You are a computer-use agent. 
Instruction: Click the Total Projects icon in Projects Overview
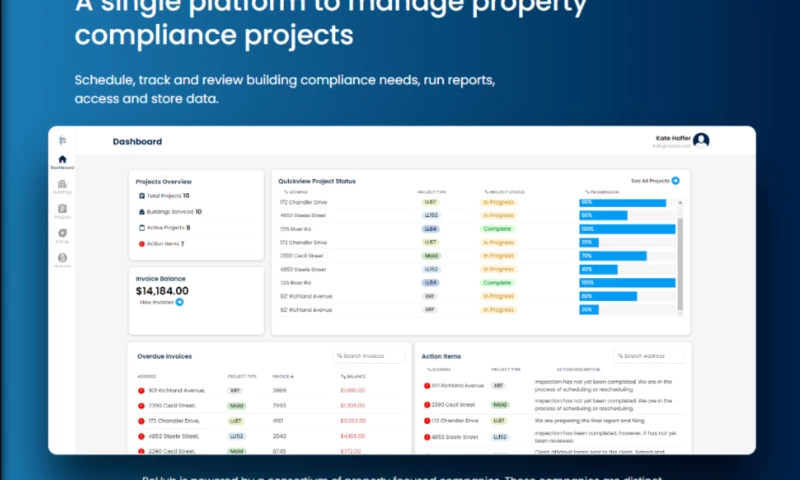142,196
